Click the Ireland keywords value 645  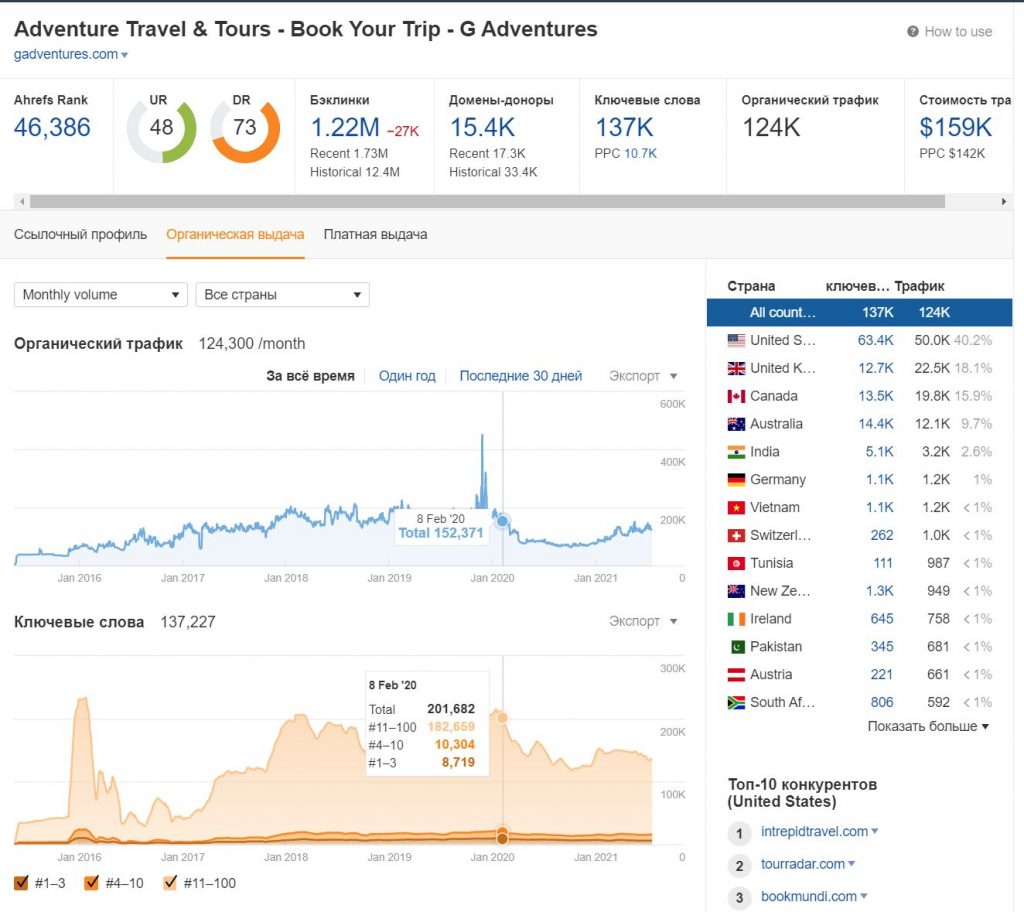[x=882, y=619]
